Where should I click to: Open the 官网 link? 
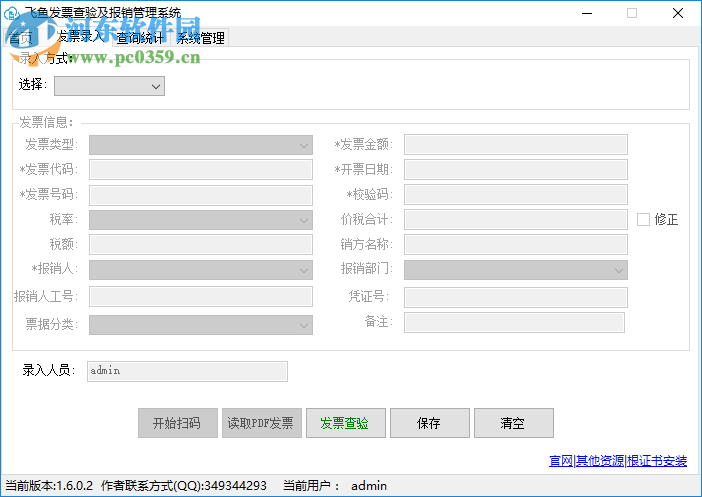(x=561, y=460)
